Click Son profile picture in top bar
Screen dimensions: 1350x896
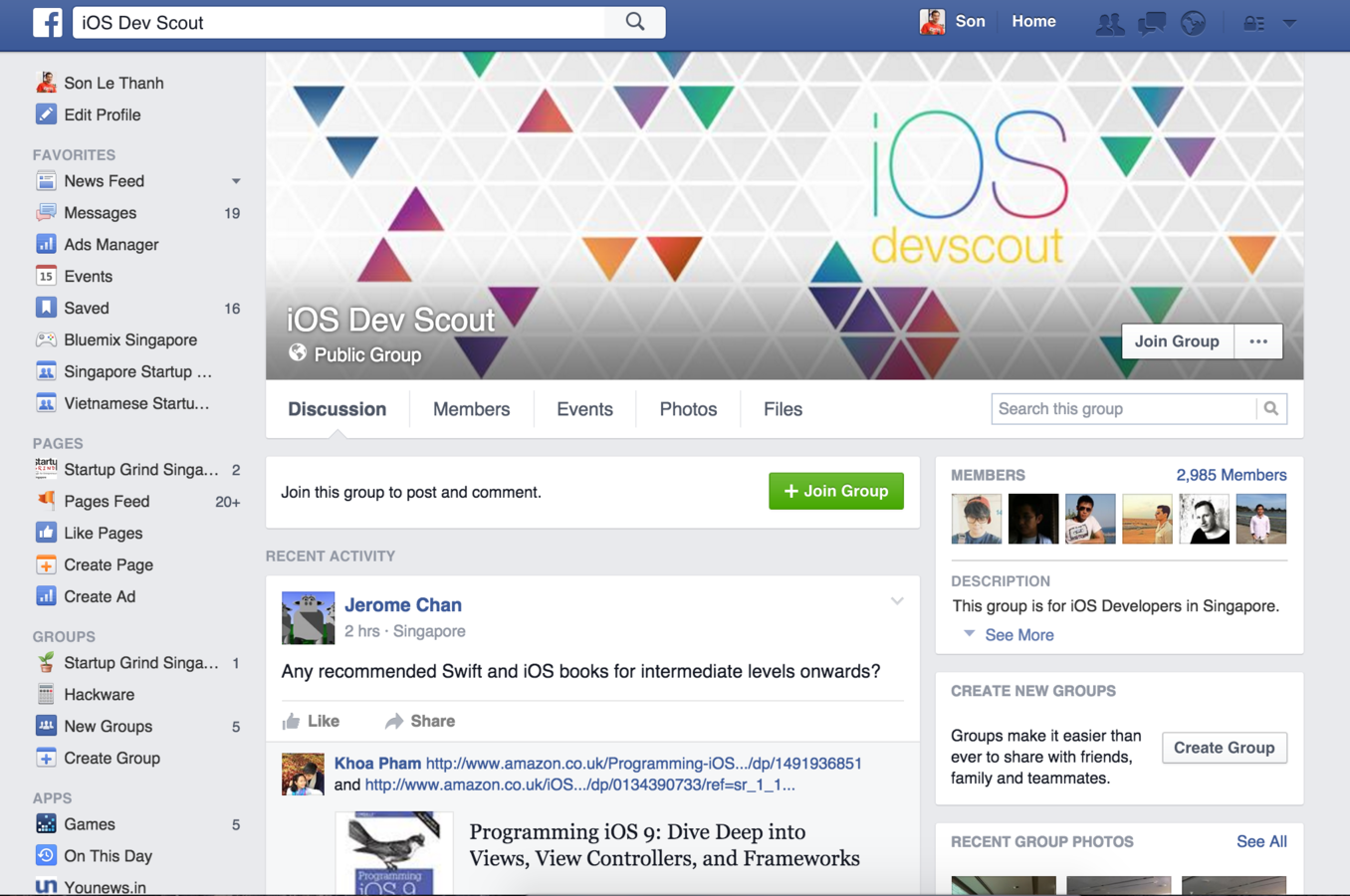click(x=932, y=22)
